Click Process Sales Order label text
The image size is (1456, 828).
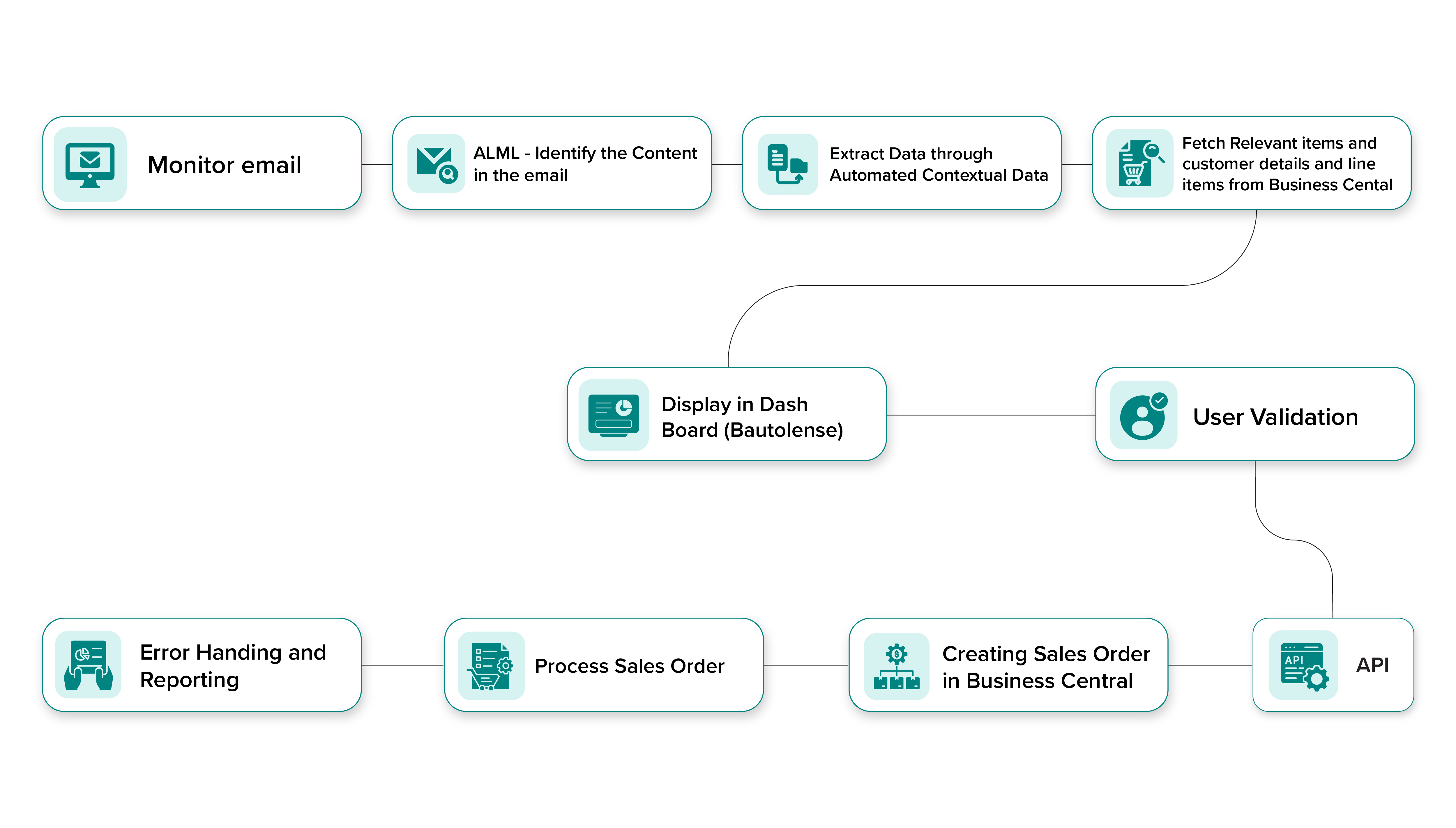point(629,666)
